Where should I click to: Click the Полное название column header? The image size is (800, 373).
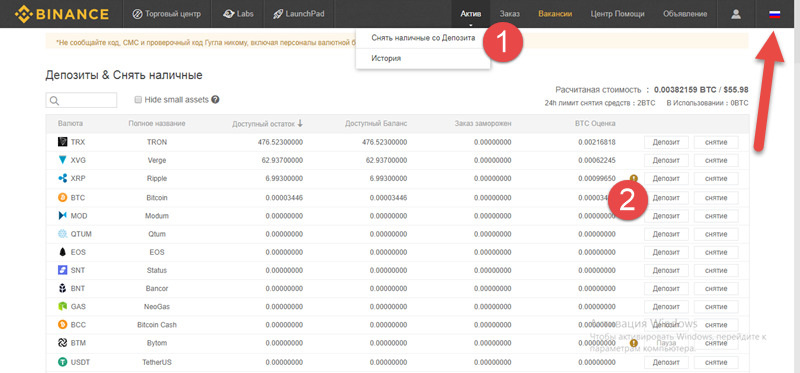157,123
